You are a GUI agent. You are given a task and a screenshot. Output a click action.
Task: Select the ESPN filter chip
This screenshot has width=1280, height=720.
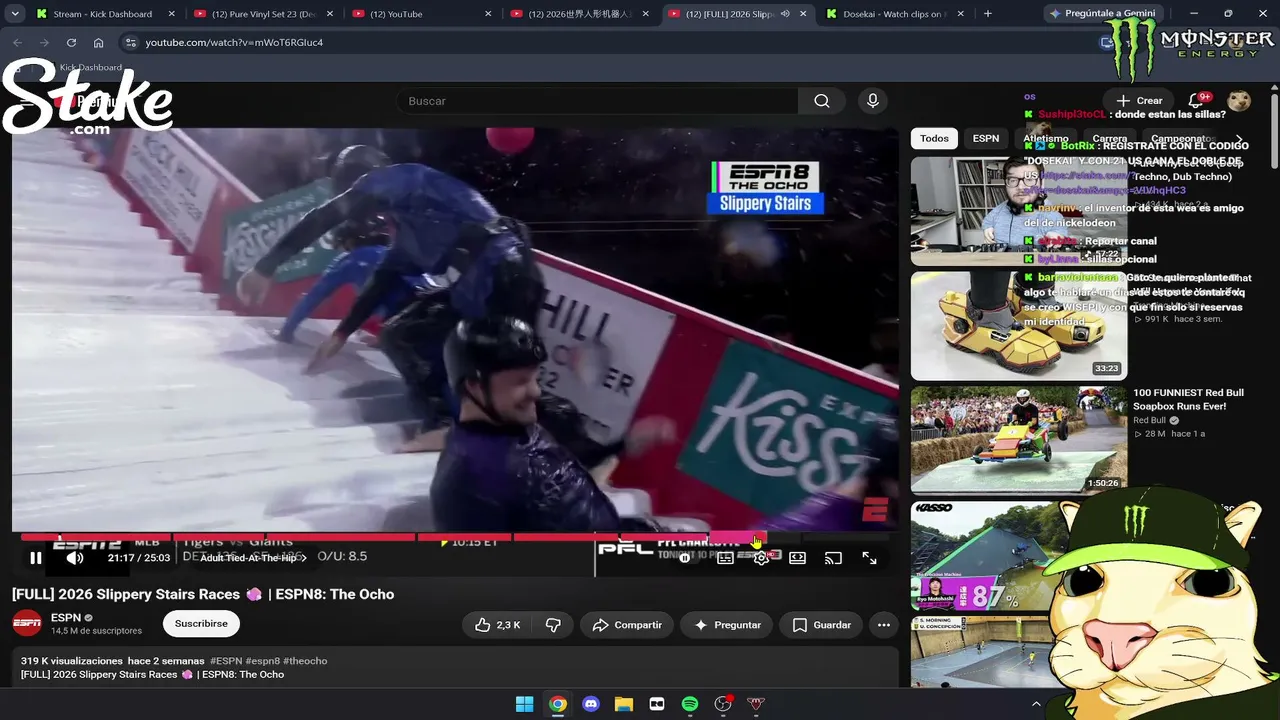(986, 139)
